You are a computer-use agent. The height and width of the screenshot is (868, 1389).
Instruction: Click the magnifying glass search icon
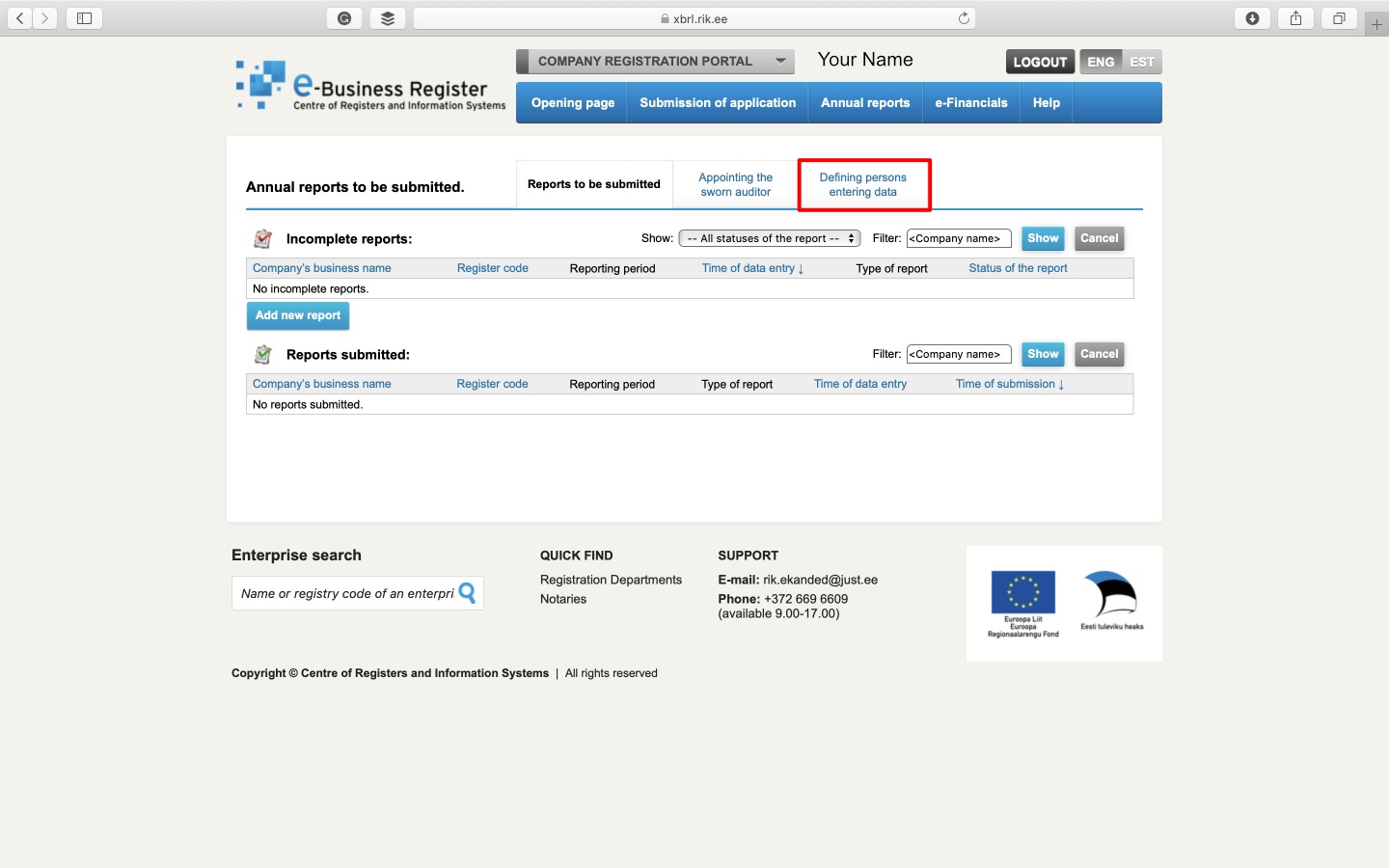click(x=468, y=593)
